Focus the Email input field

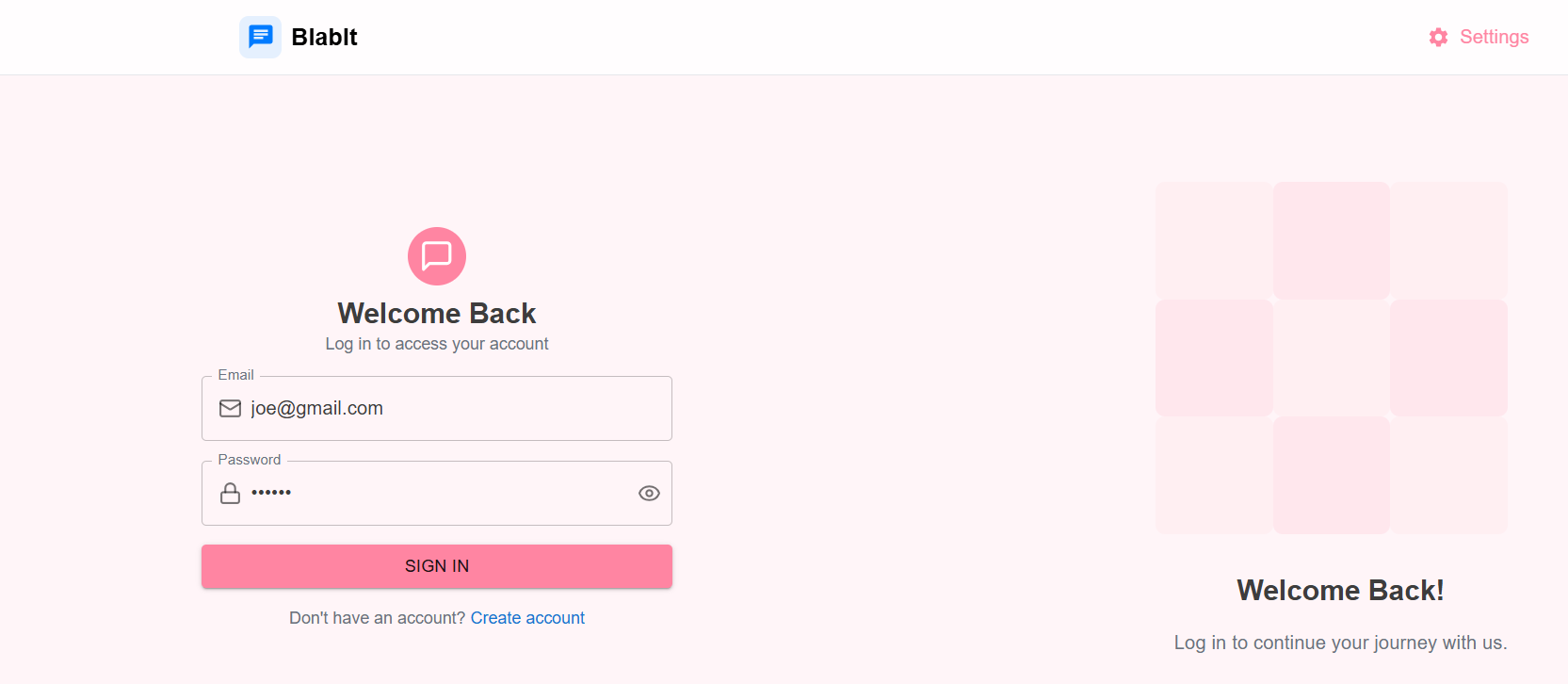437,408
